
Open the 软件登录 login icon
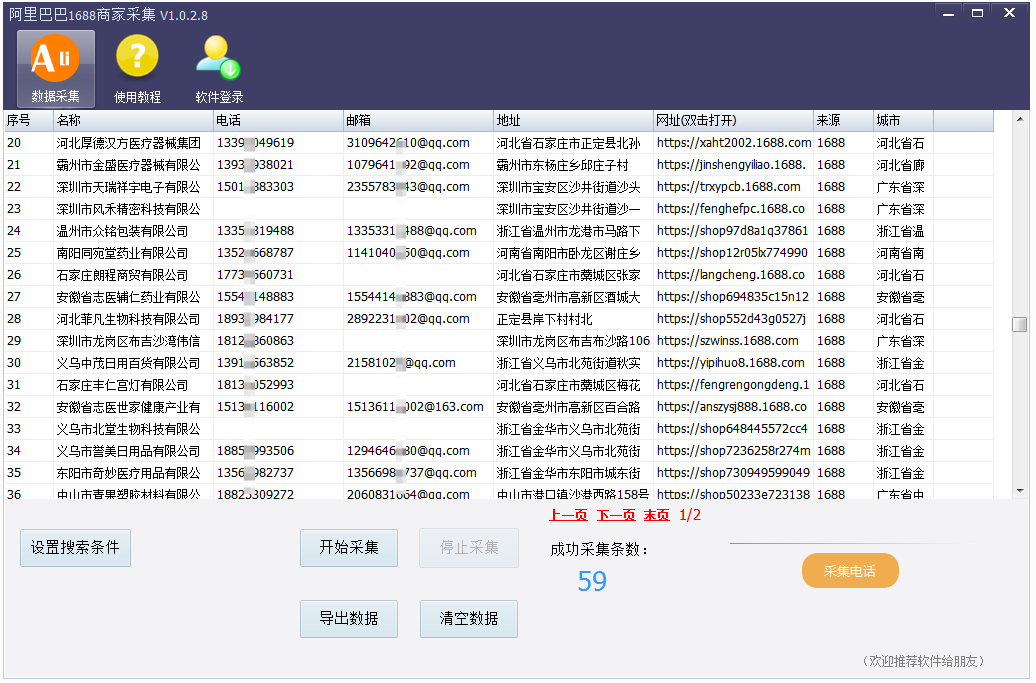219,69
